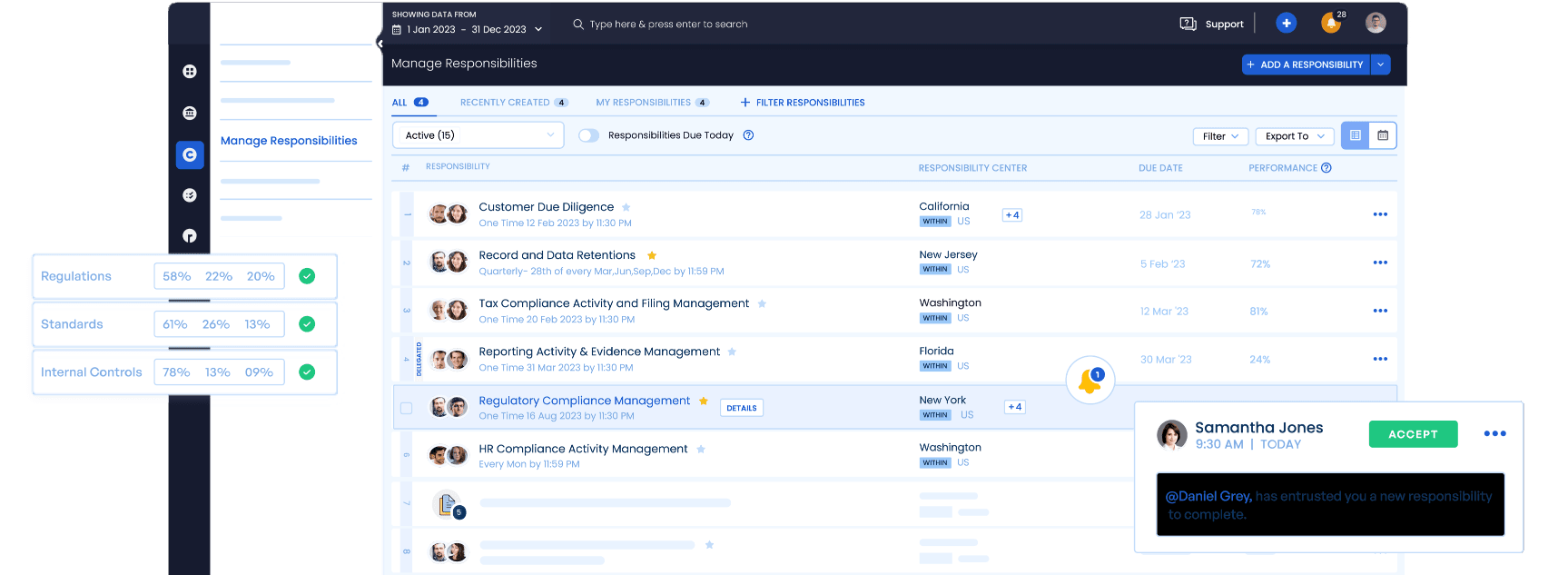The width and height of the screenshot is (1568, 575).
Task: Open the Active (15) status dropdown
Action: coord(478,135)
